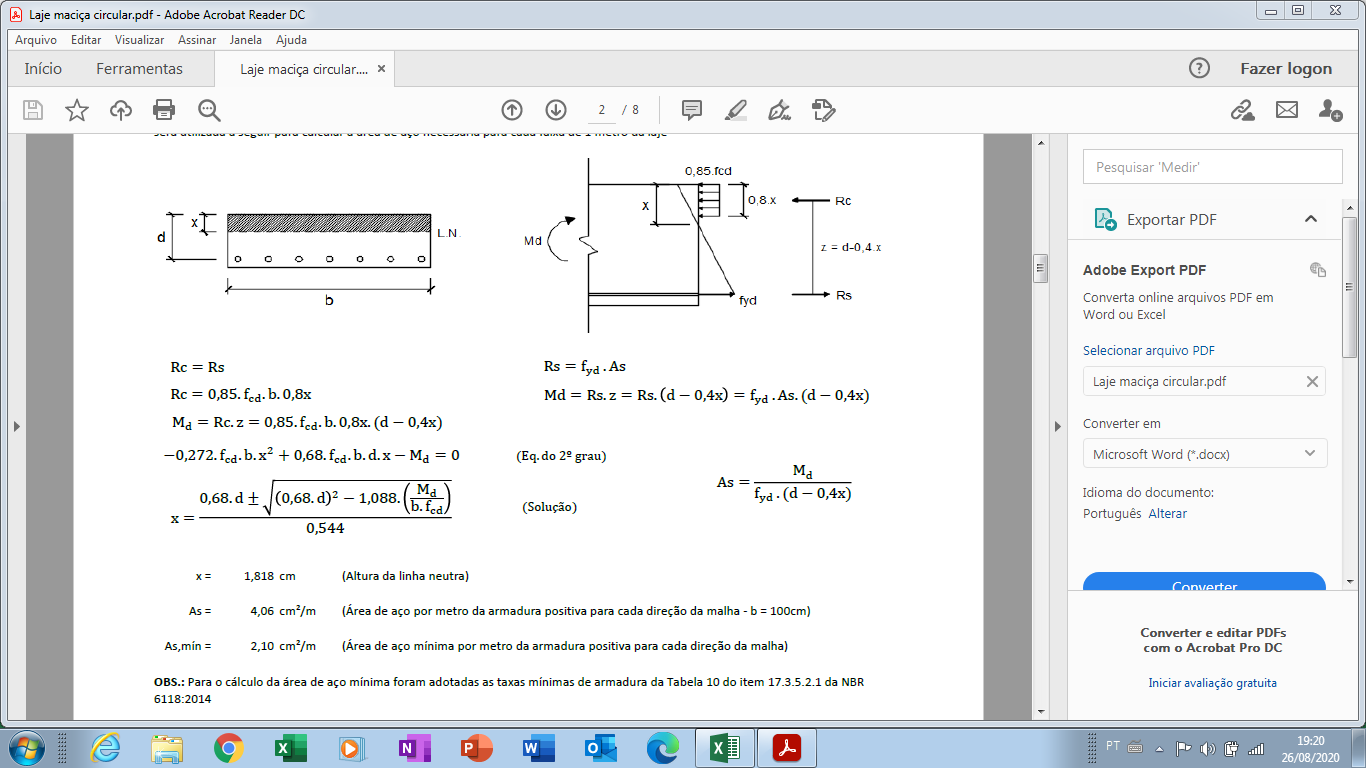The image size is (1366, 768).
Task: Click the PT language indicator in tray
Action: 1113,746
